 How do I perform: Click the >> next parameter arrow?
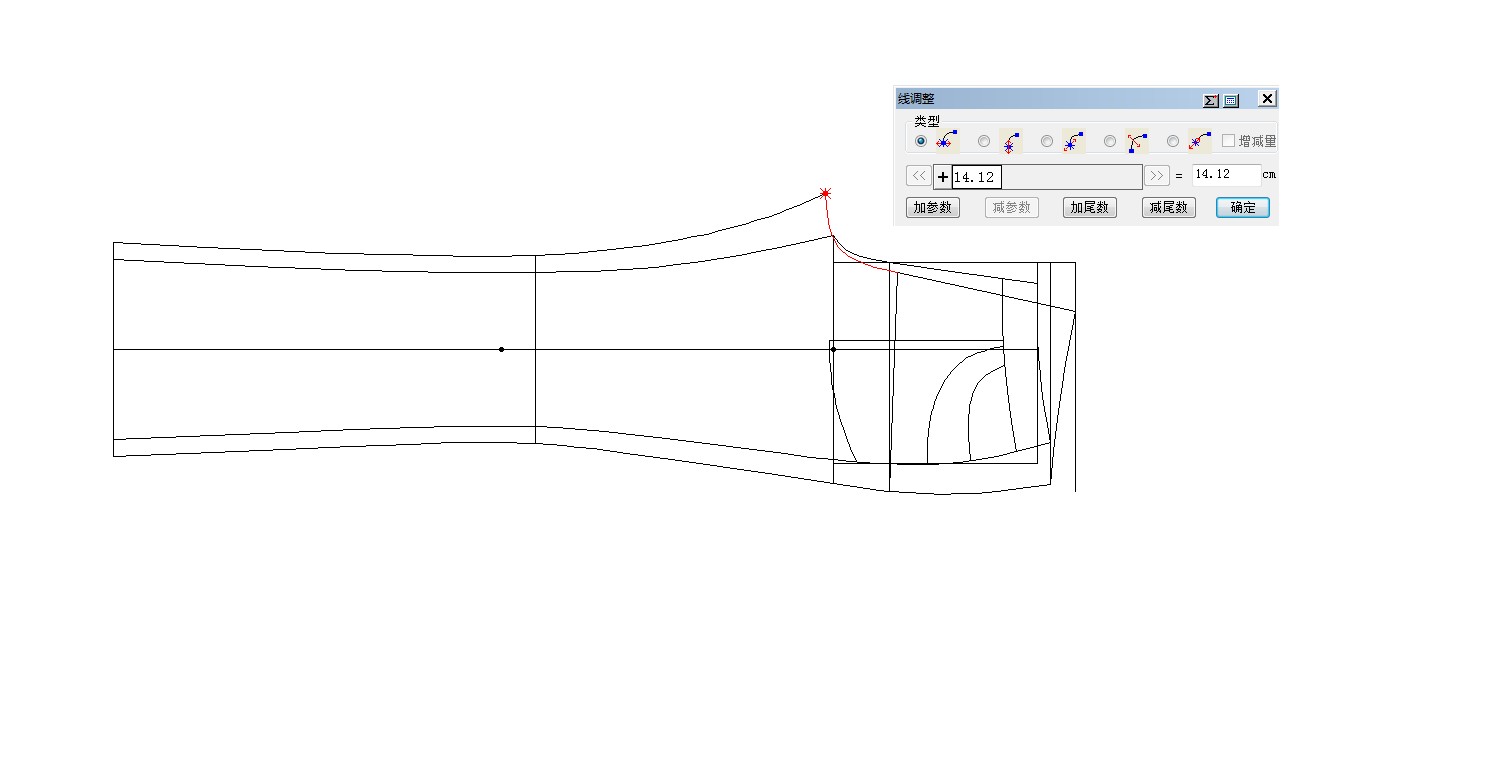[x=1156, y=176]
